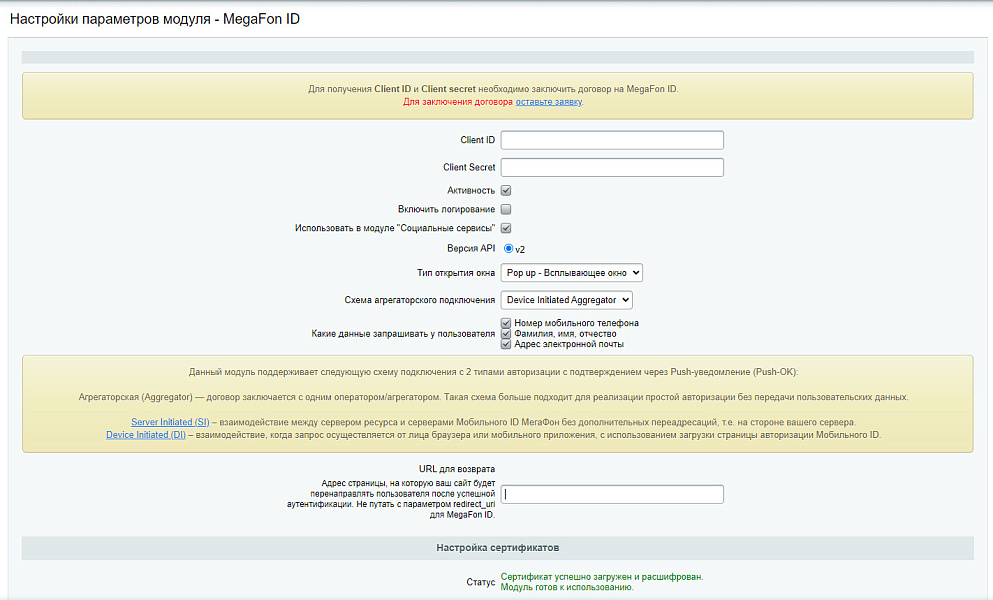Uncheck Использовать в модуле "Социальные сервисы"
Image resolution: width=993 pixels, height=600 pixels.
coord(506,227)
